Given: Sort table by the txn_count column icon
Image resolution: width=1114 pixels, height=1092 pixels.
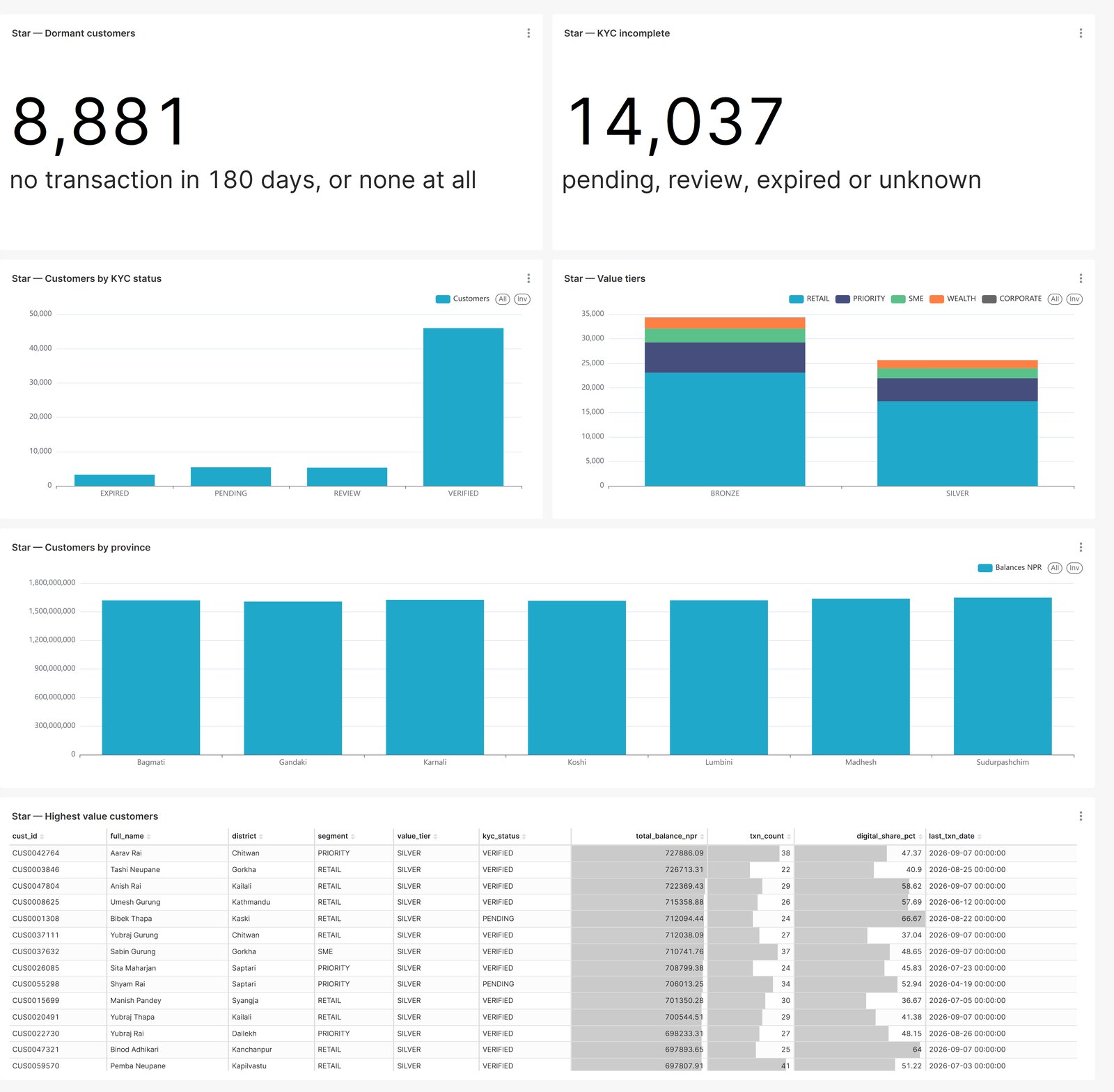Looking at the screenshot, I should point(788,837).
